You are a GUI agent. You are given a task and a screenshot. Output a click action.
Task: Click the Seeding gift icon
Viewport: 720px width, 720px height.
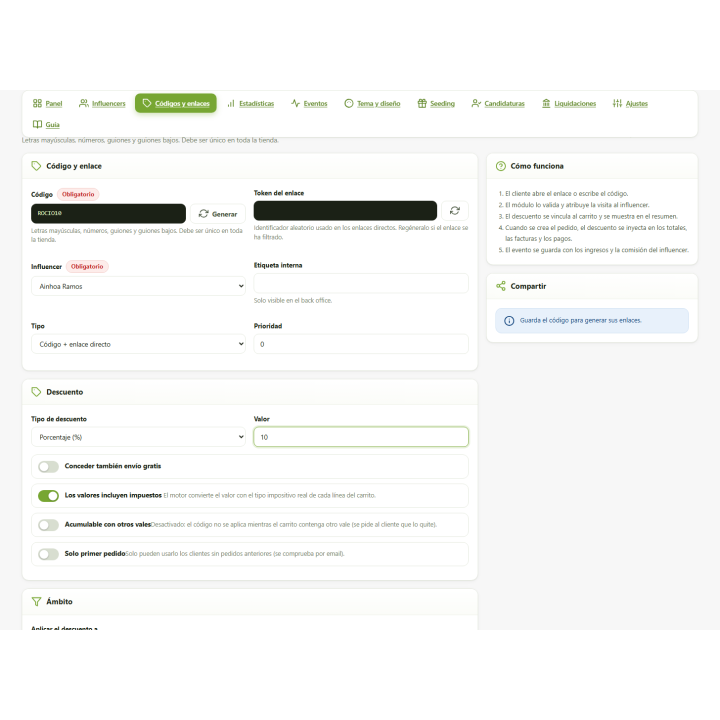422,103
